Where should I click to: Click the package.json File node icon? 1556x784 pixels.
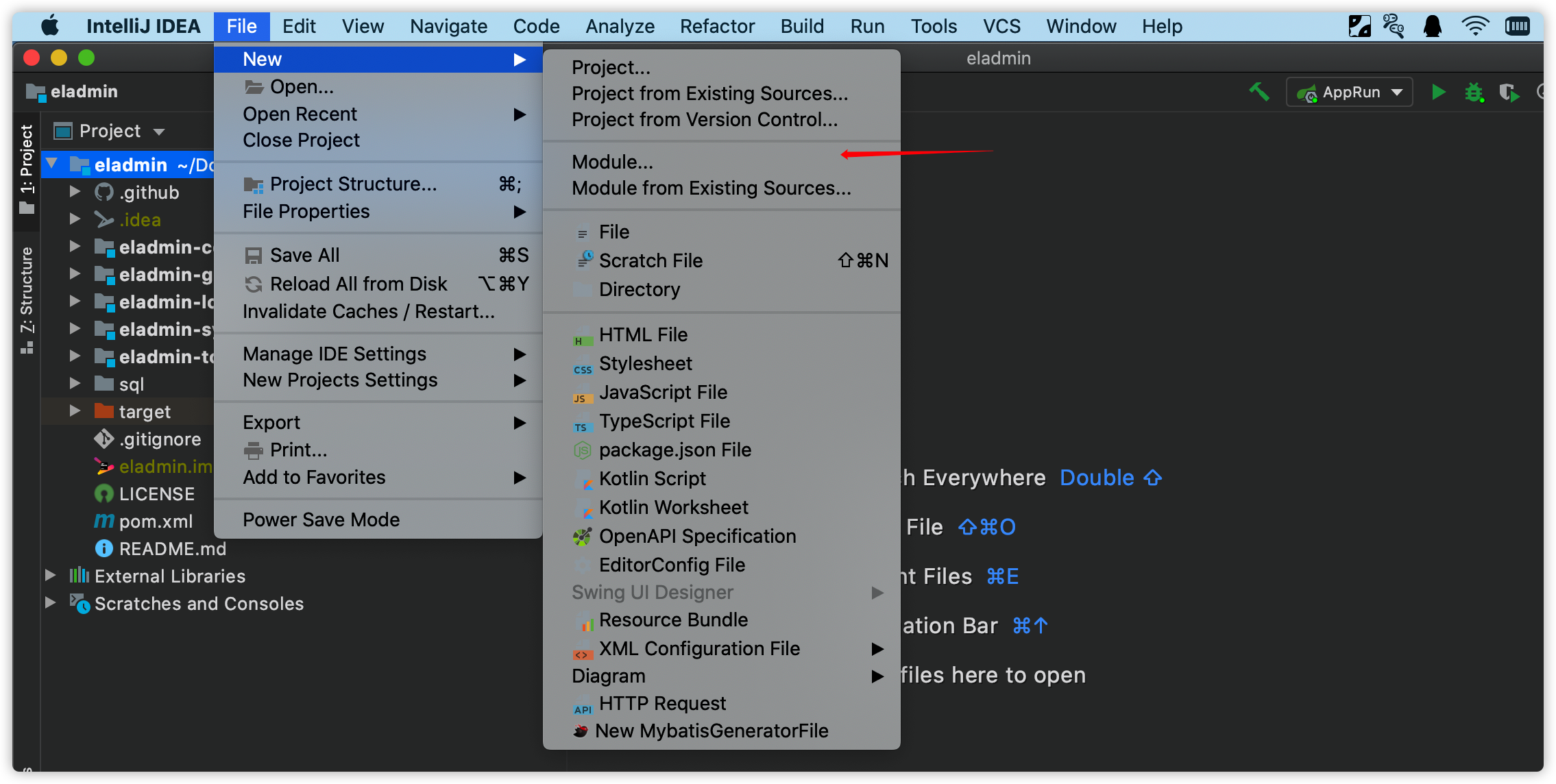(582, 450)
